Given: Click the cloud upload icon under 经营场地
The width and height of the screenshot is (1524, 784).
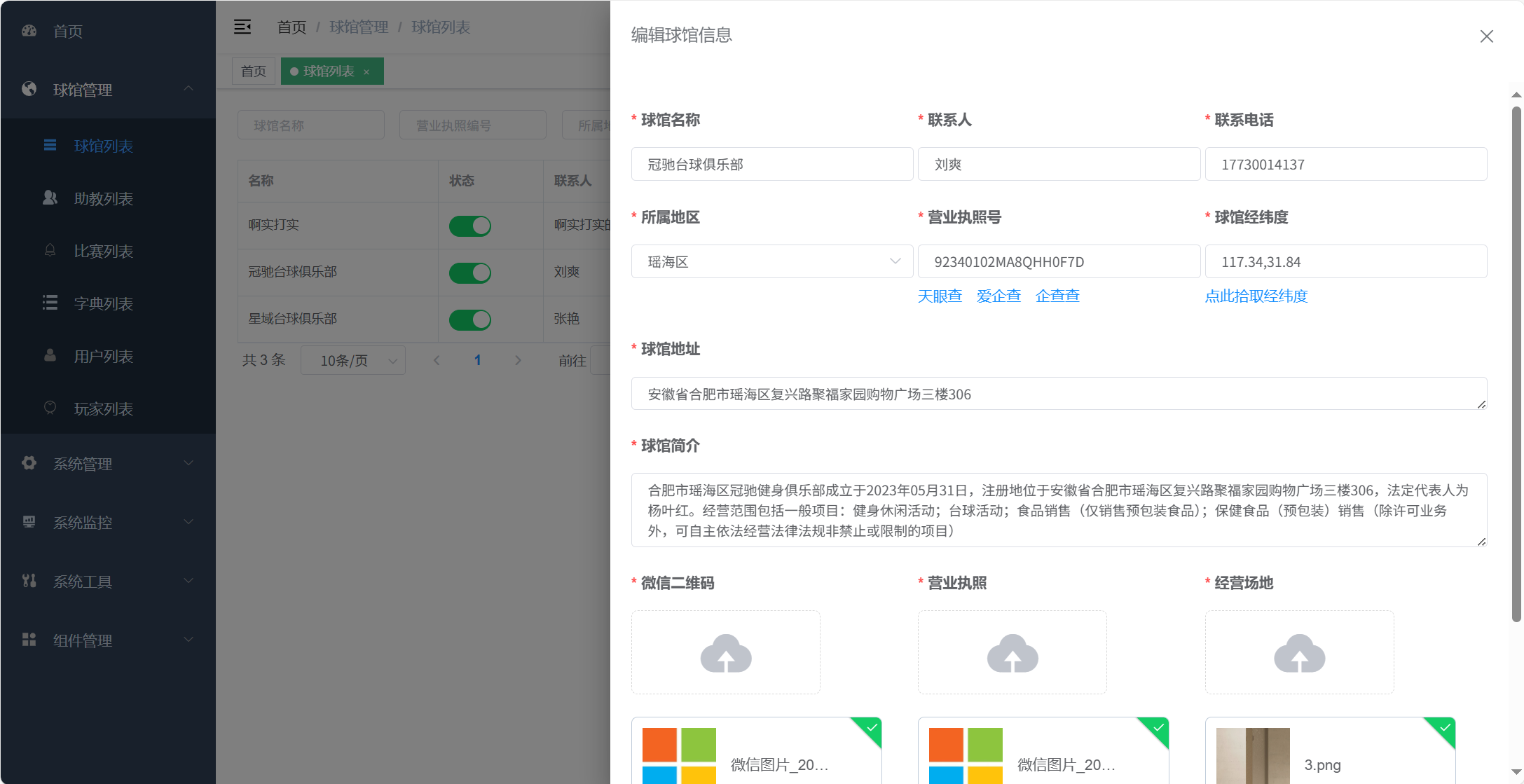Looking at the screenshot, I should 1298,653.
